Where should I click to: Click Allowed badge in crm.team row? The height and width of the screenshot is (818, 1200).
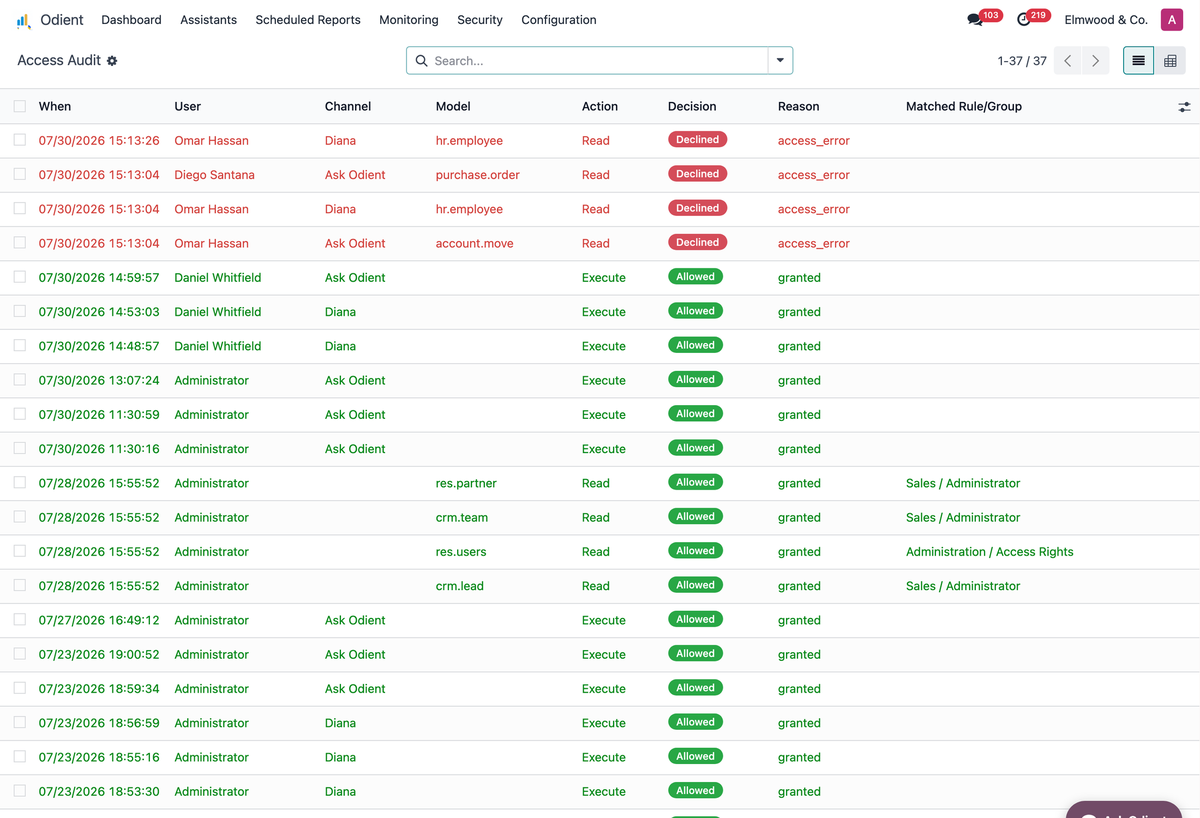pyautogui.click(x=695, y=516)
